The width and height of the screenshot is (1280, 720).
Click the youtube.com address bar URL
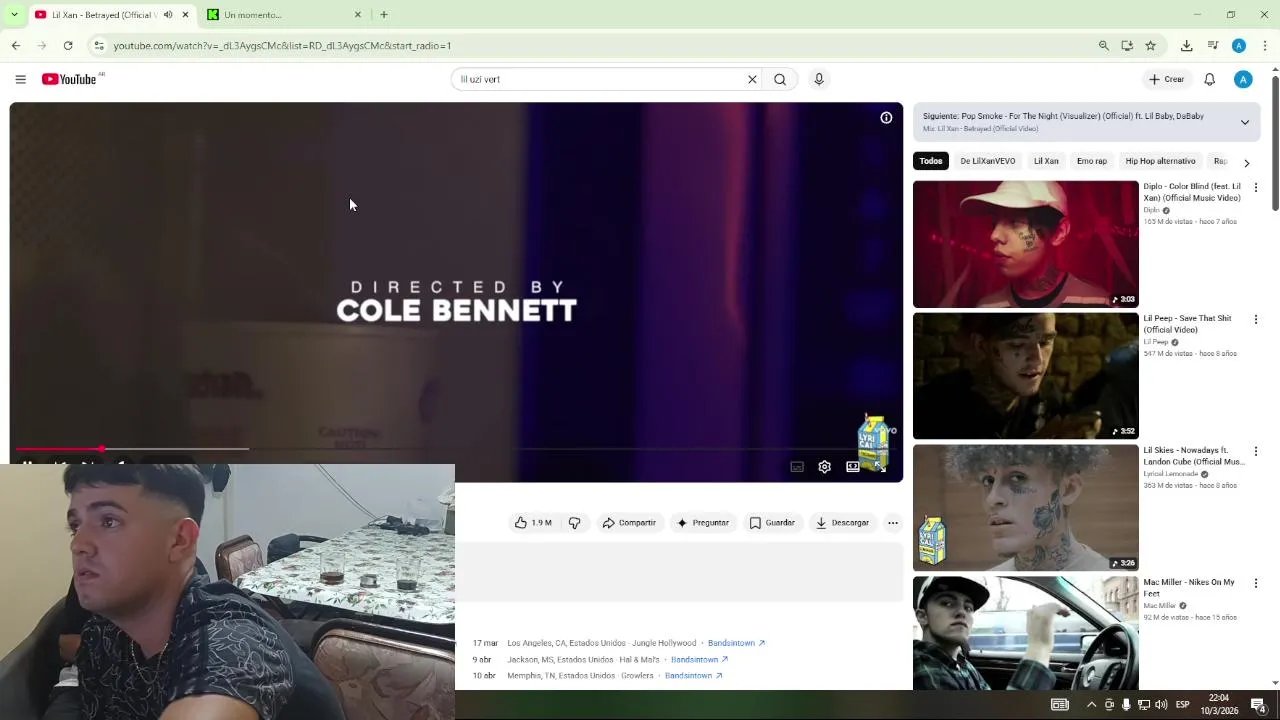coord(282,45)
